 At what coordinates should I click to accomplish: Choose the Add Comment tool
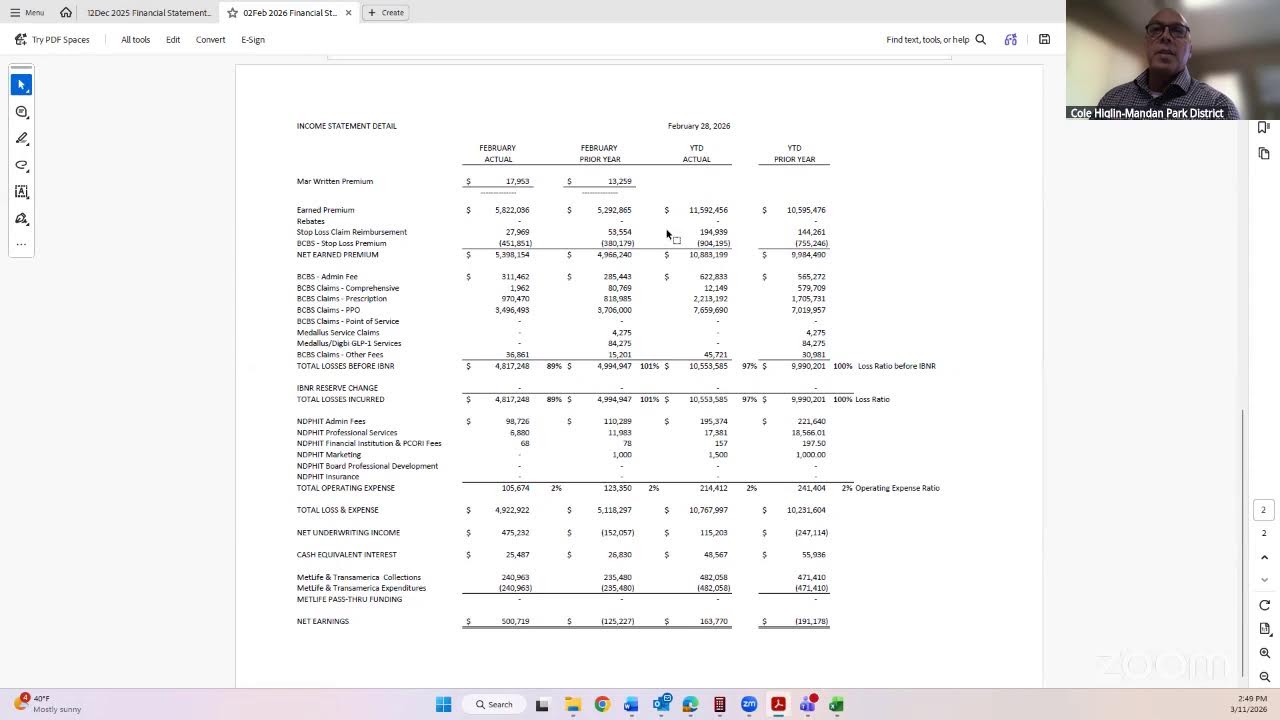pyautogui.click(x=22, y=112)
